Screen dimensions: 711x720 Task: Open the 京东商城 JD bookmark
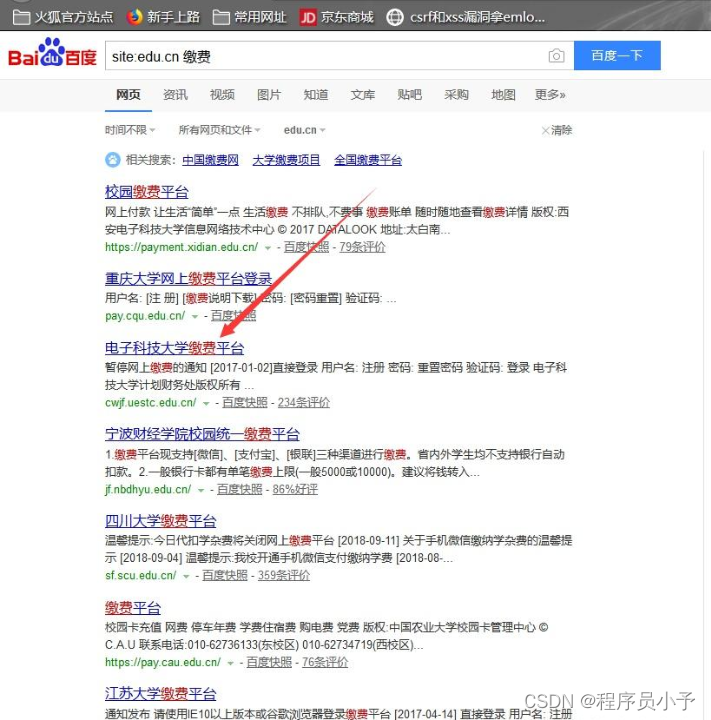coord(336,17)
